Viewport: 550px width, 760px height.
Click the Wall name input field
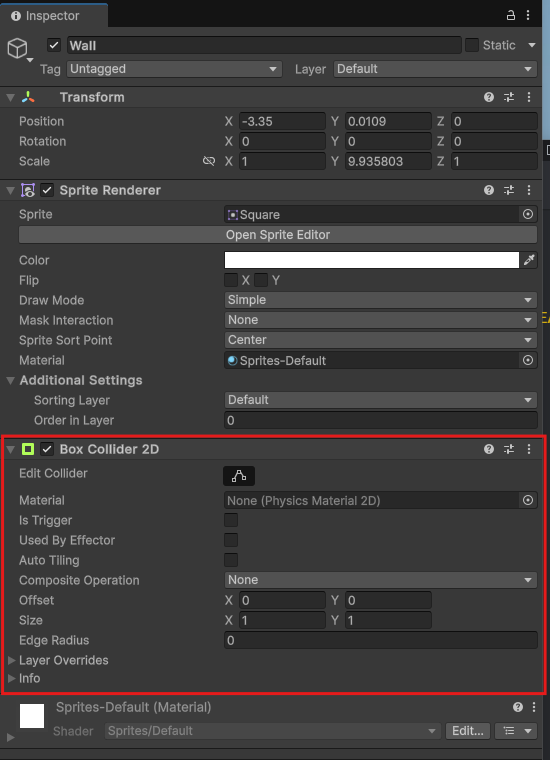tap(264, 46)
